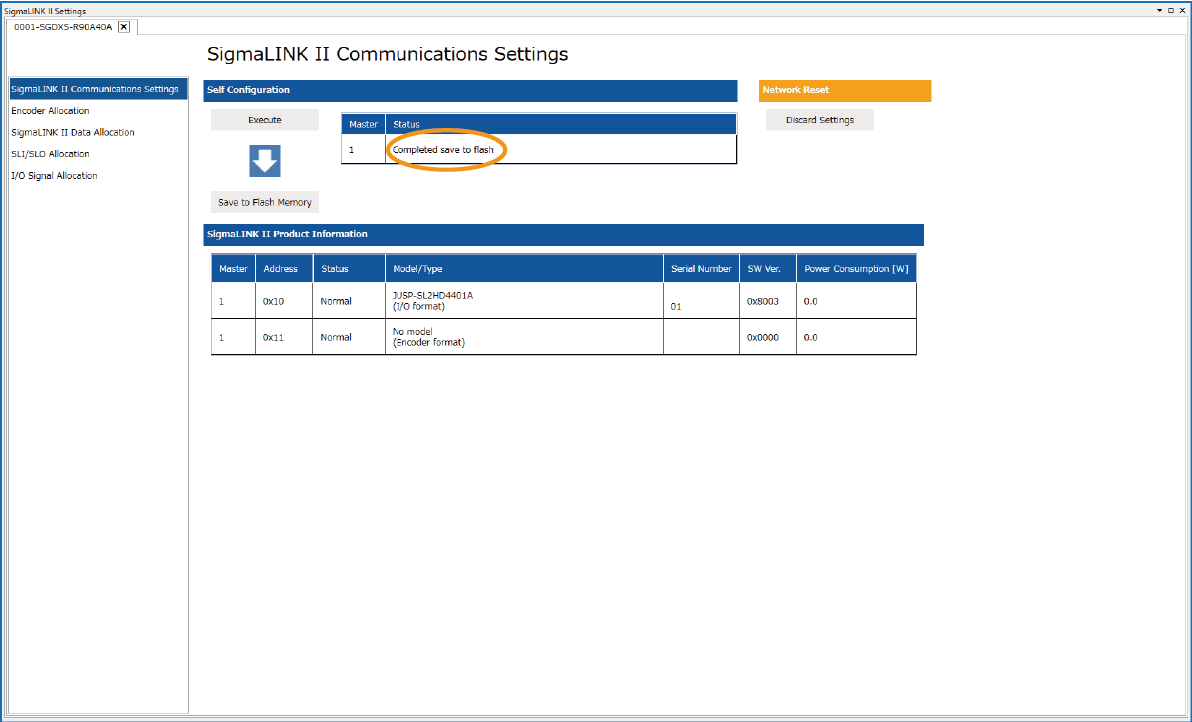
Task: Open I/O Signal Allocation section
Action: [x=54, y=176]
